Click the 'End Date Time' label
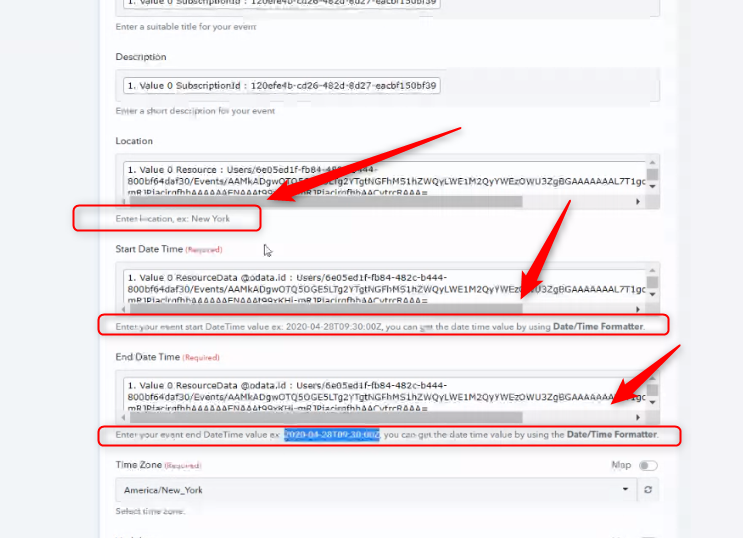Screen dimensions: 743x538 coord(148,357)
